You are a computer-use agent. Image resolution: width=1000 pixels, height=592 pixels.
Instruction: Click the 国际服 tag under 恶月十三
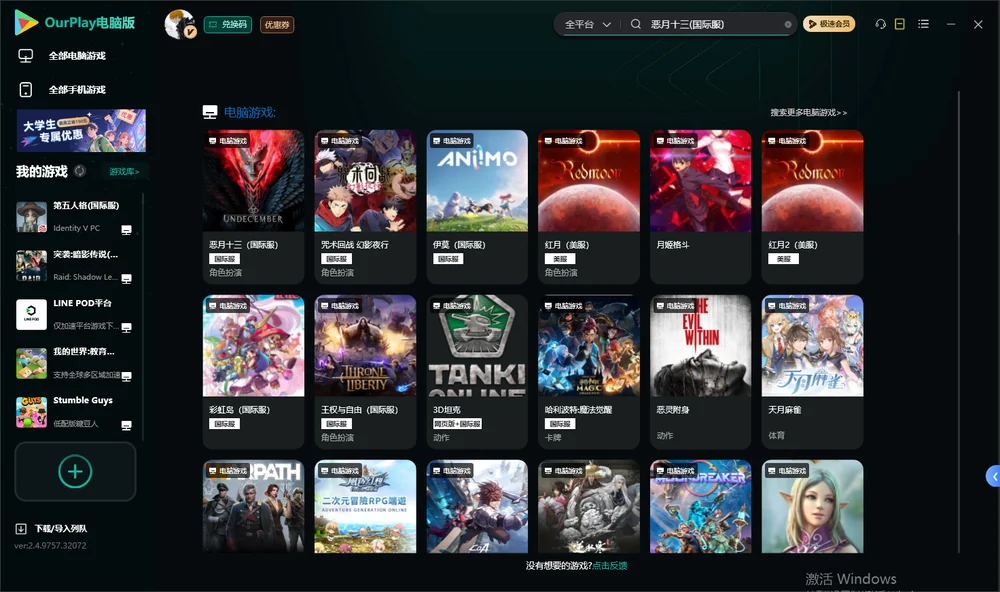point(224,259)
